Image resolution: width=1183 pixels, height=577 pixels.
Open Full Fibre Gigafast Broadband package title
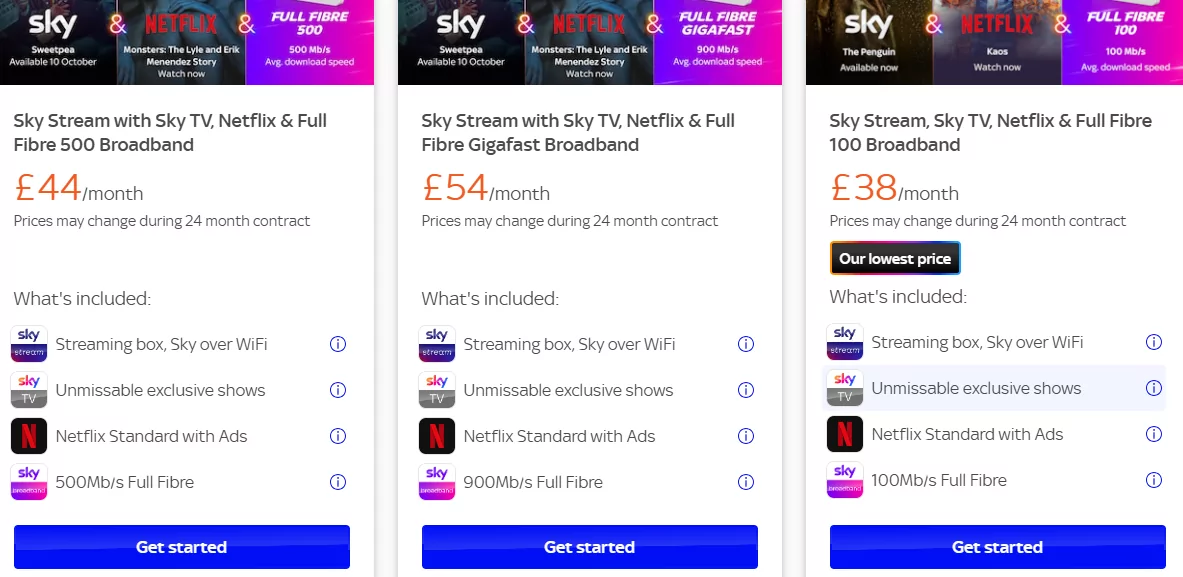[x=578, y=133]
